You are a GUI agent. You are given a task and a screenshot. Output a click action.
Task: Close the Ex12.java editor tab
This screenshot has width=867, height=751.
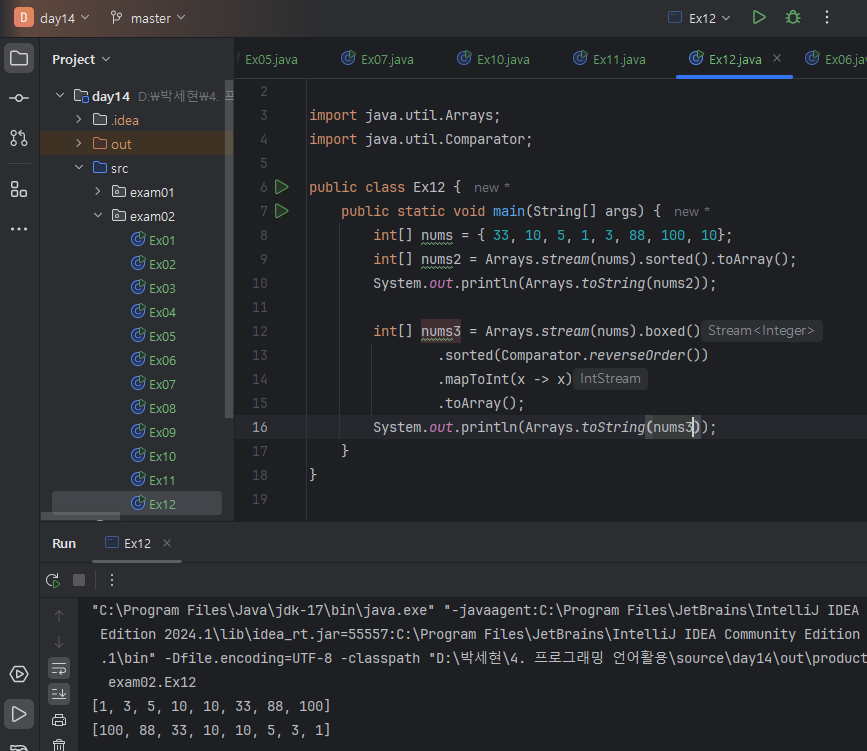[x=778, y=59]
